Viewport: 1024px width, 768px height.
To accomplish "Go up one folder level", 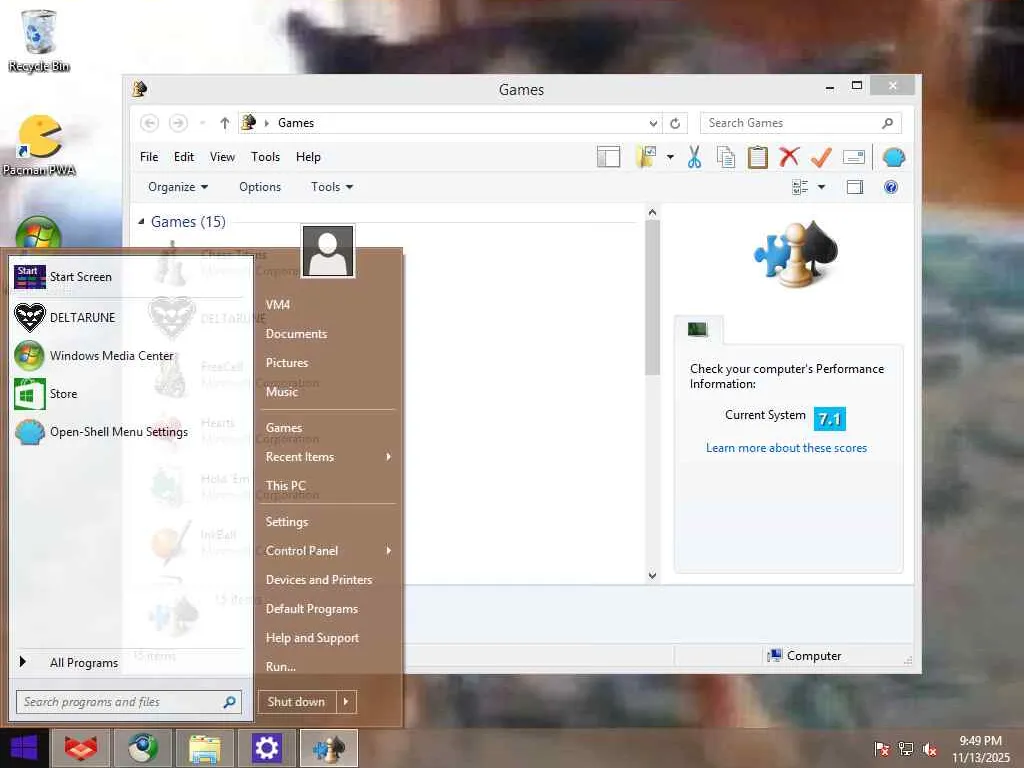I will [225, 123].
